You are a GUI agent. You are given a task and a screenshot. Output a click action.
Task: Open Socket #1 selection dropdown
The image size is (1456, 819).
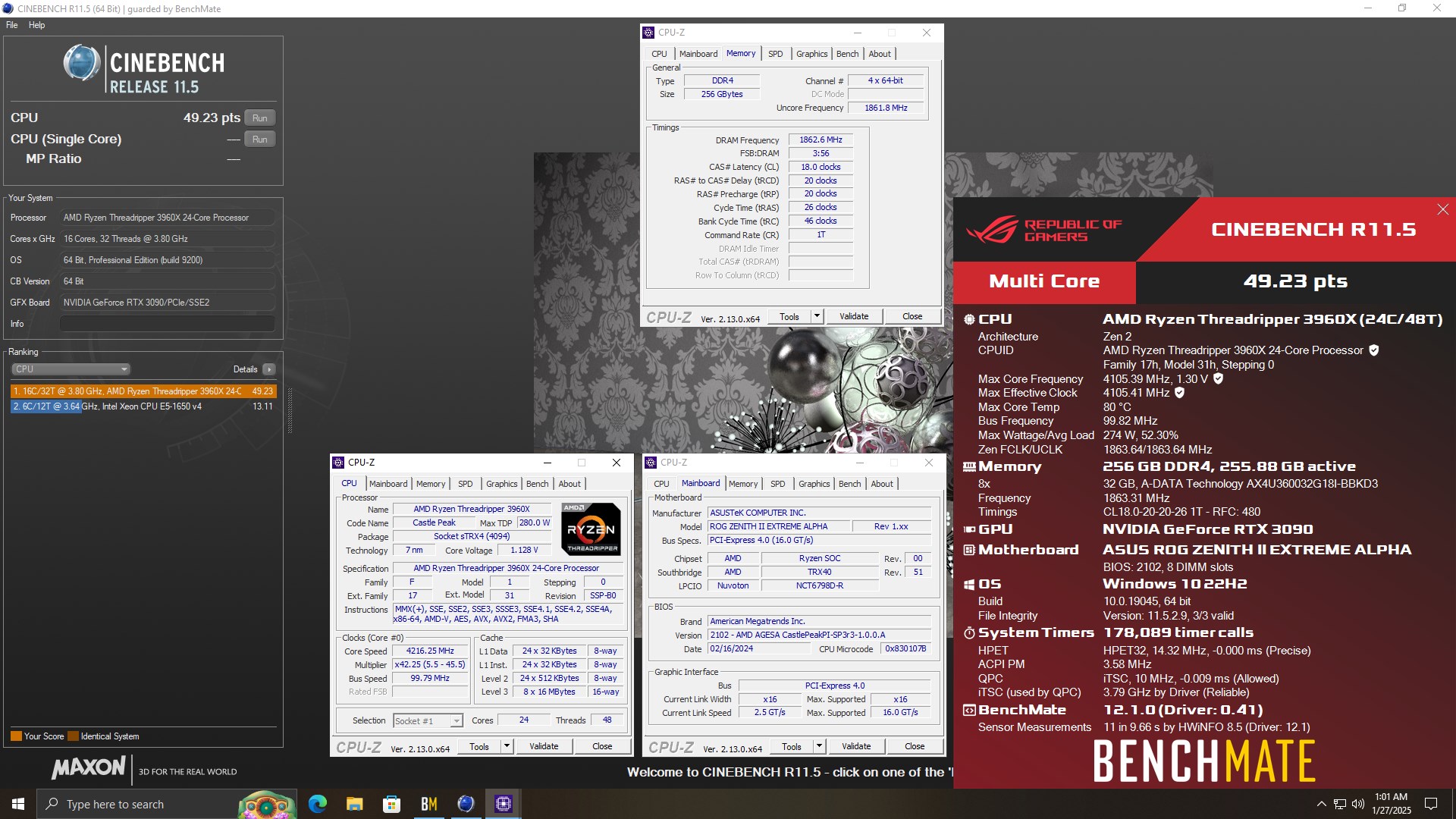(428, 720)
